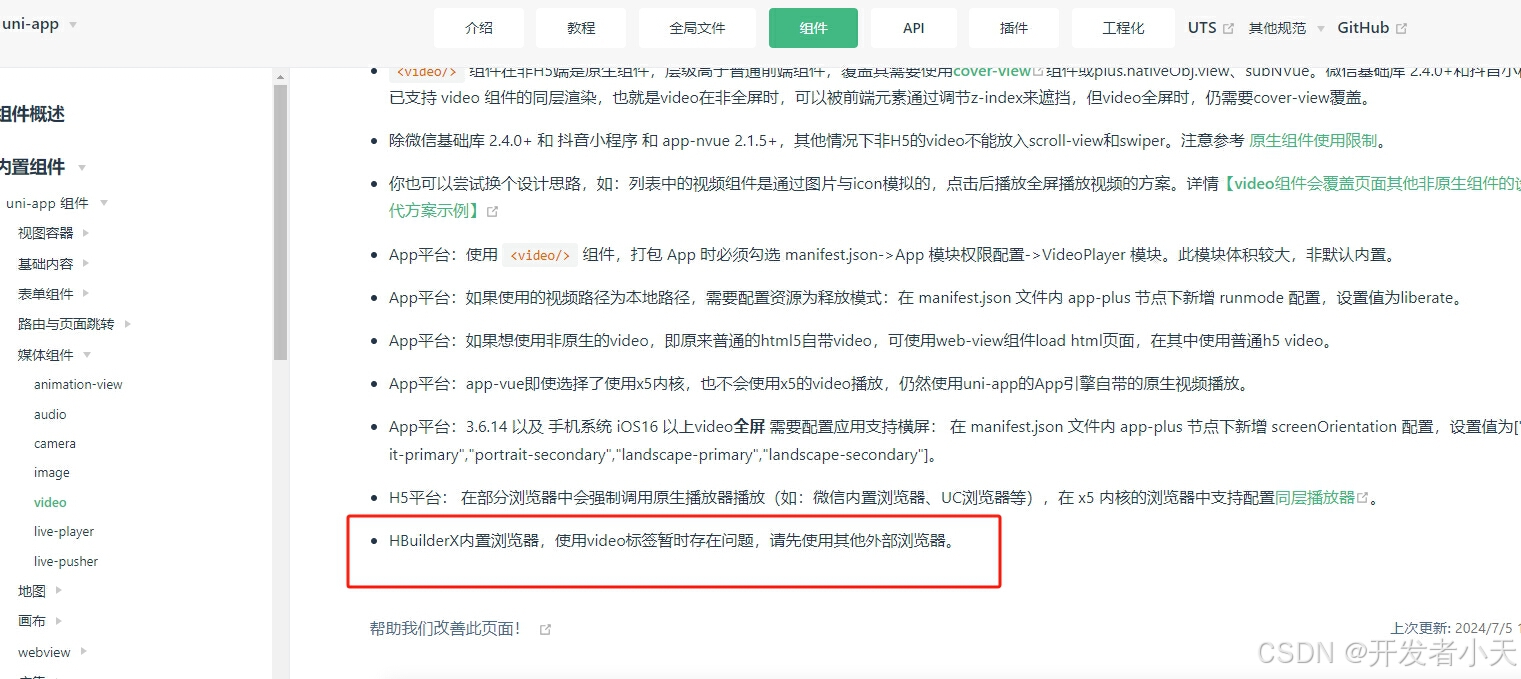Click external-link icon after 同层播放器
This screenshot has width=1521, height=679.
coord(1362,498)
